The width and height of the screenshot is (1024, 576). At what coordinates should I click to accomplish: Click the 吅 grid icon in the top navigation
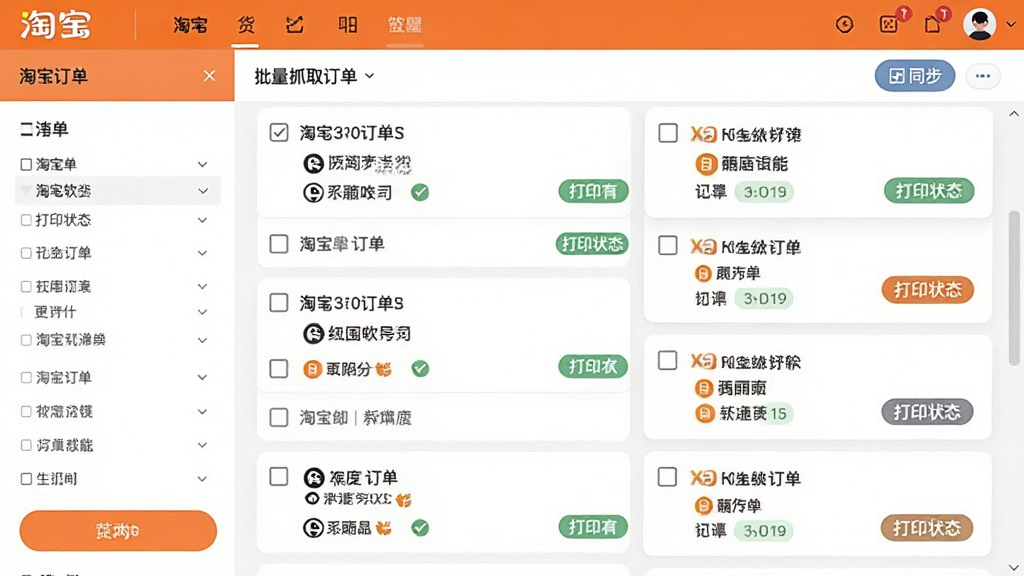coord(347,25)
